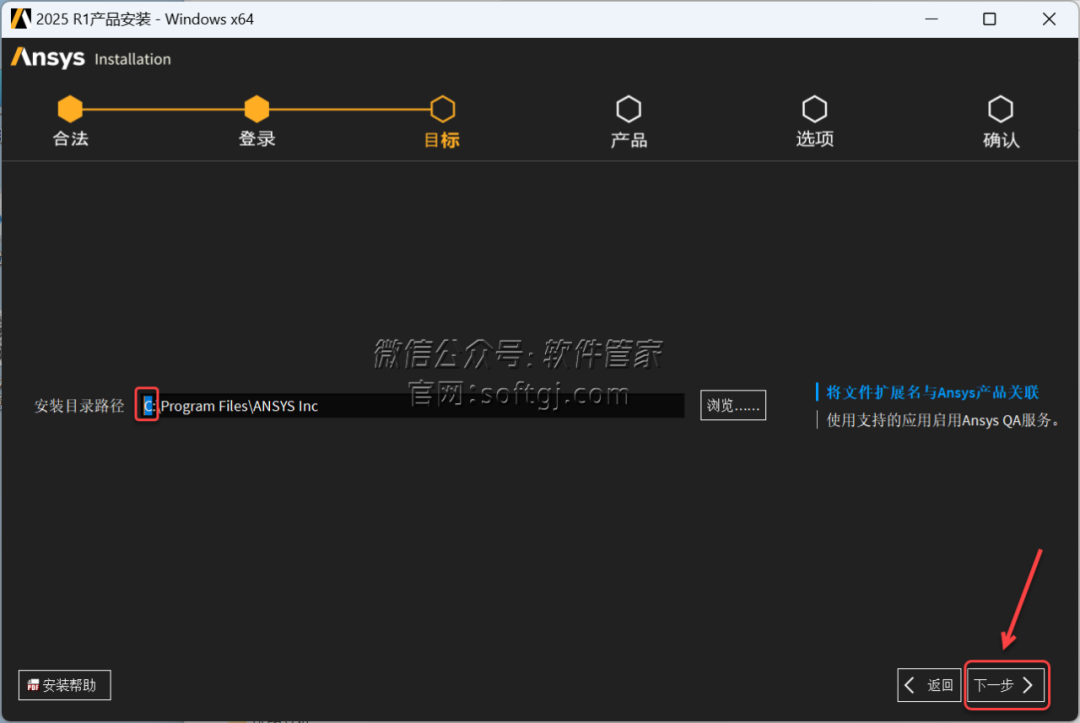Click the Installation header text
The height and width of the screenshot is (723, 1080).
tap(132, 59)
